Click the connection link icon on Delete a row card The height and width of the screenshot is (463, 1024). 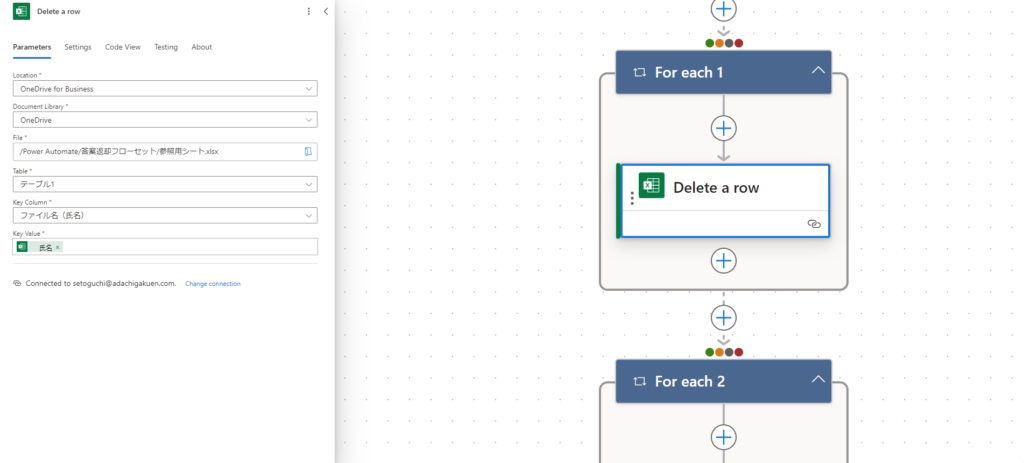[814, 224]
